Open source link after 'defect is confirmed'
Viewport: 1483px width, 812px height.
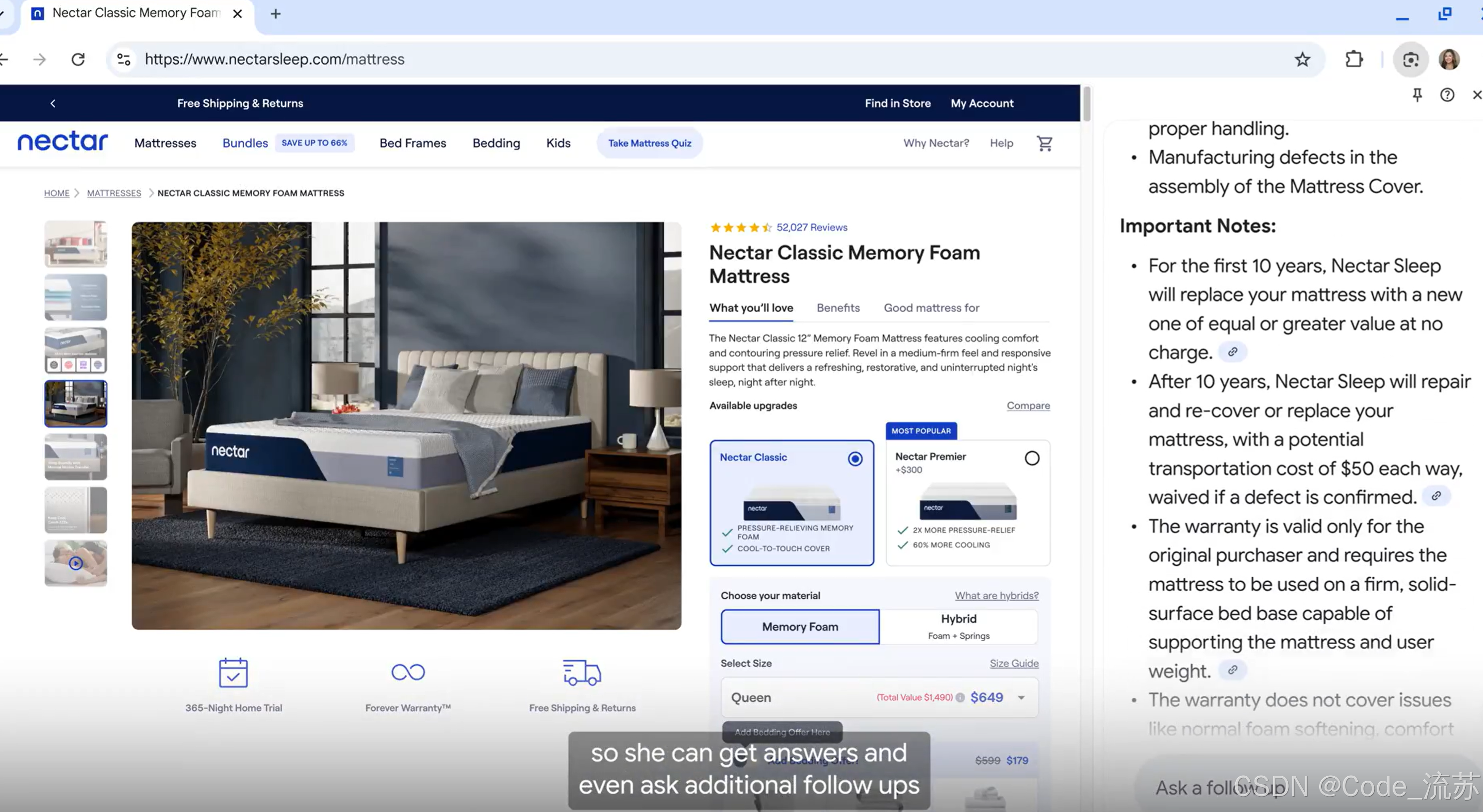tap(1436, 495)
